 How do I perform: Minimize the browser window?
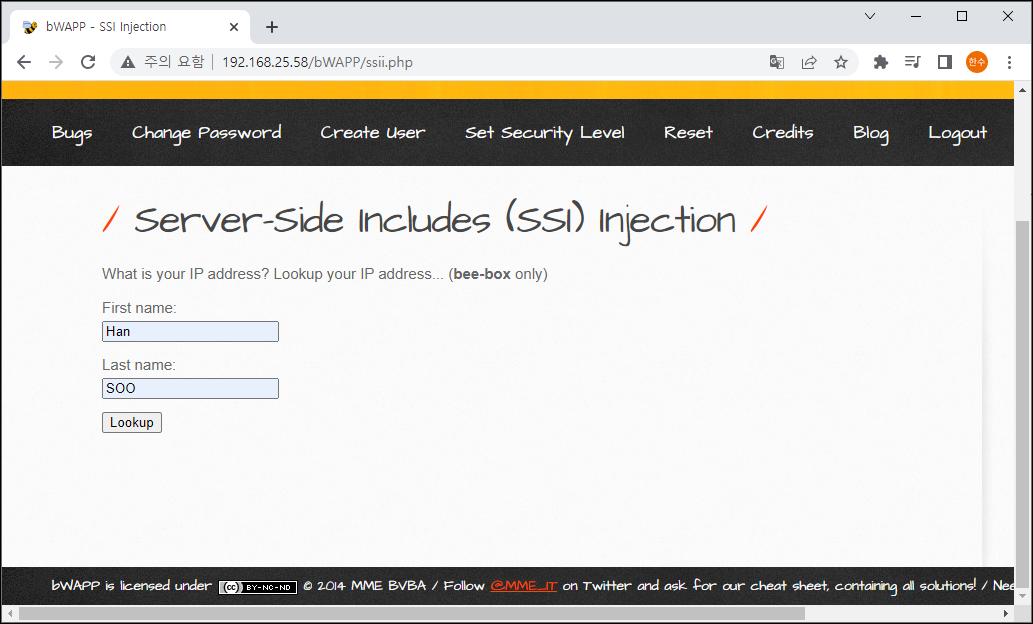click(916, 16)
